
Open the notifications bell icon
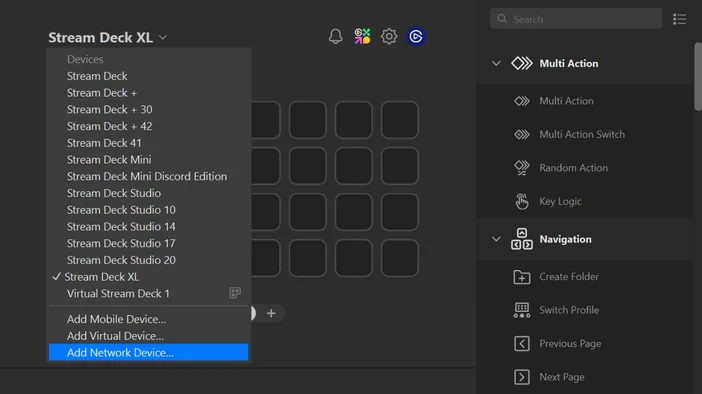coord(335,36)
